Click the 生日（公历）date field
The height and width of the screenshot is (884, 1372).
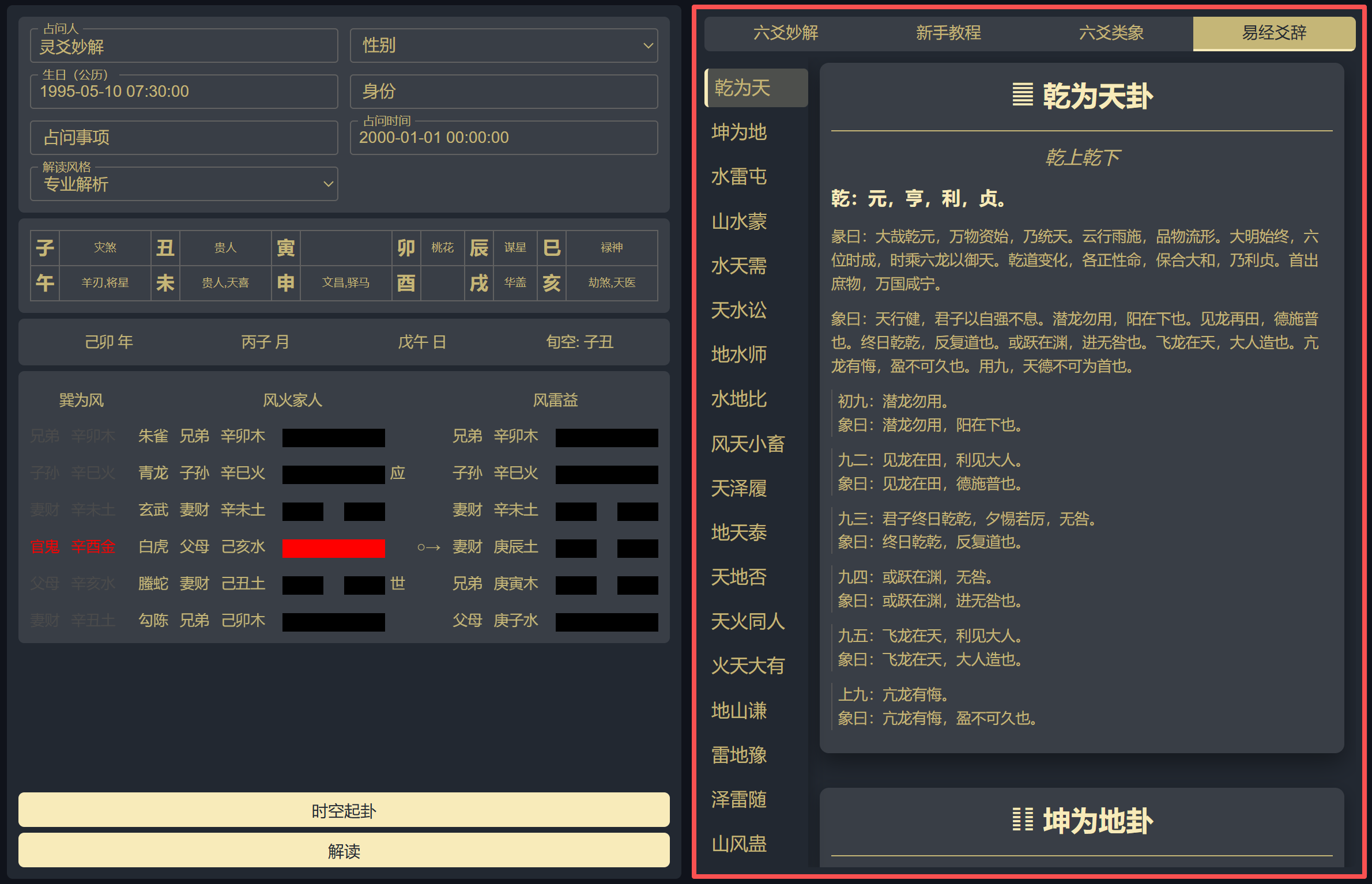[183, 91]
